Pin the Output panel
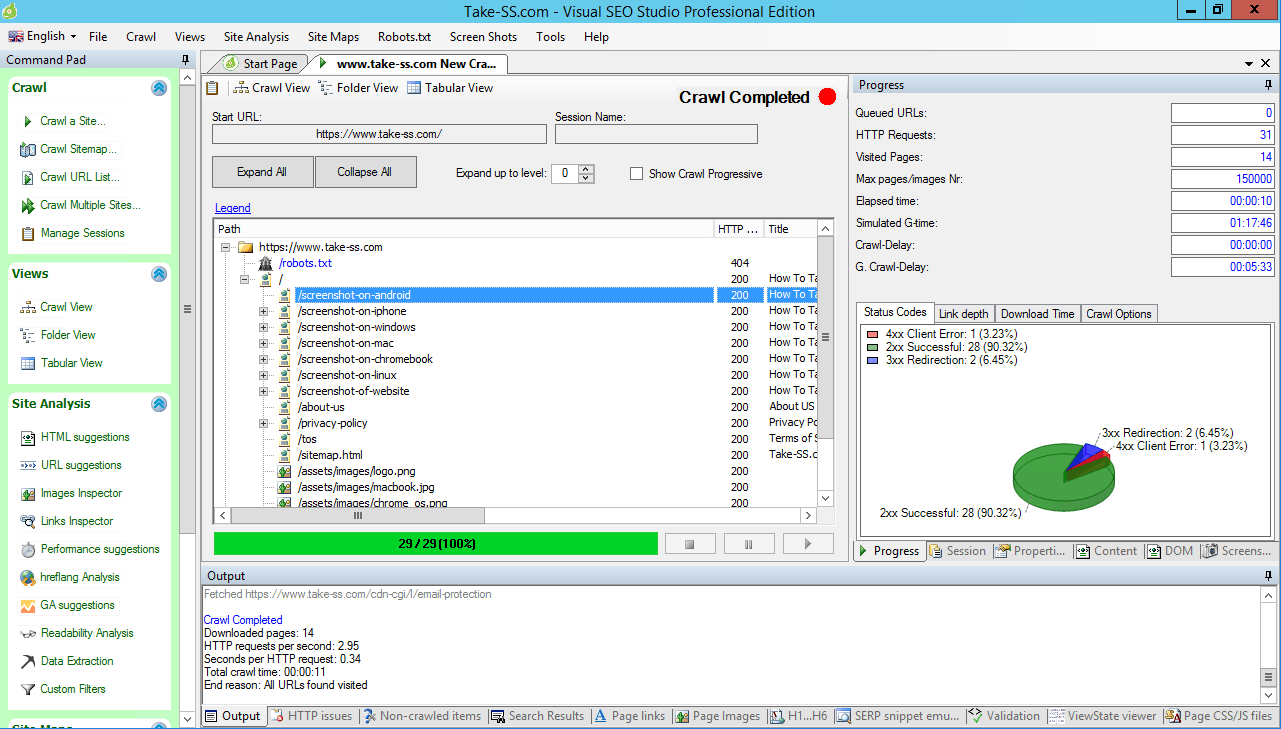The width and height of the screenshot is (1281, 729). [1269, 576]
